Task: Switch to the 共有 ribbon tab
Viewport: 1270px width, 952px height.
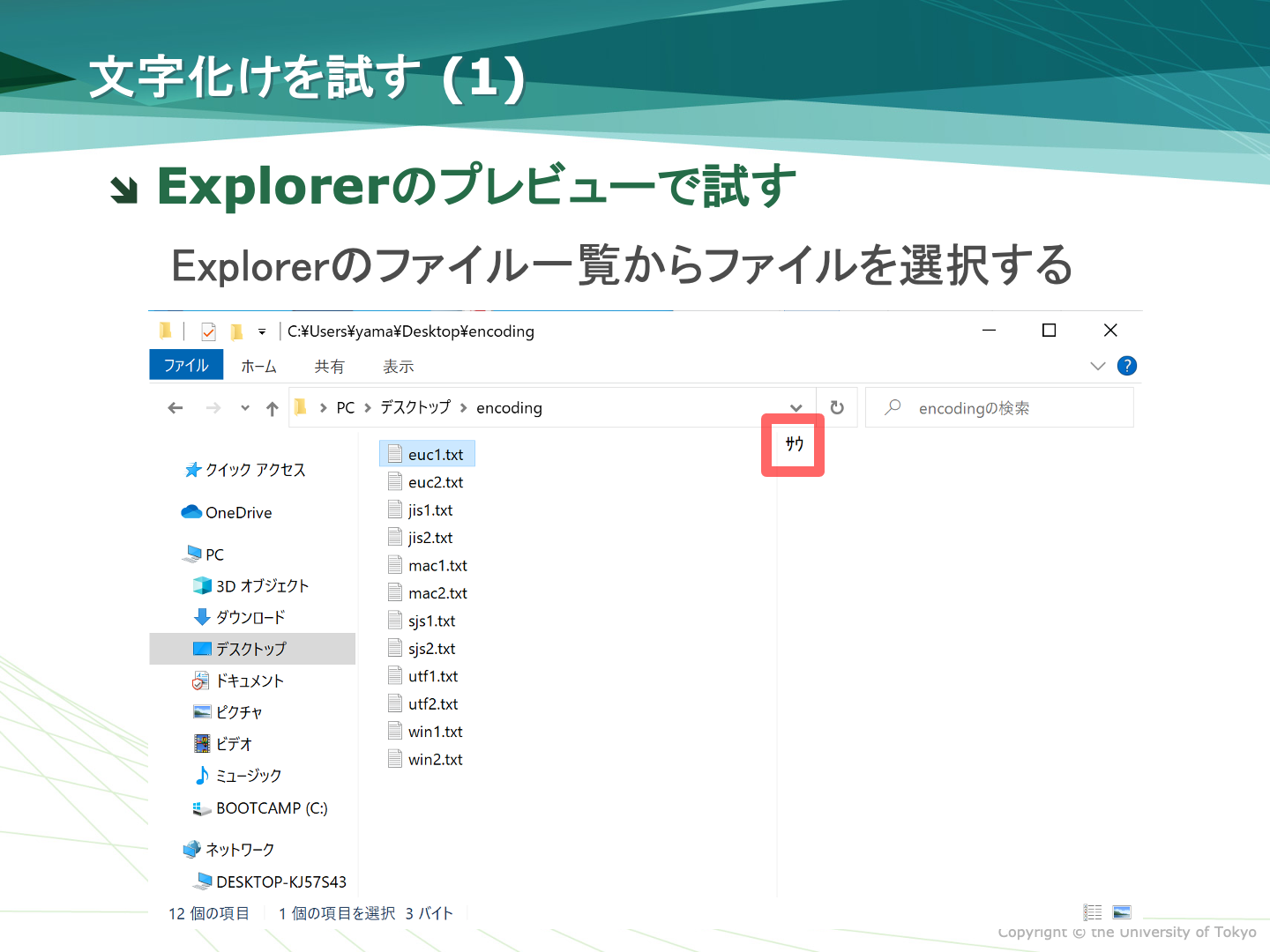Action: pyautogui.click(x=329, y=366)
